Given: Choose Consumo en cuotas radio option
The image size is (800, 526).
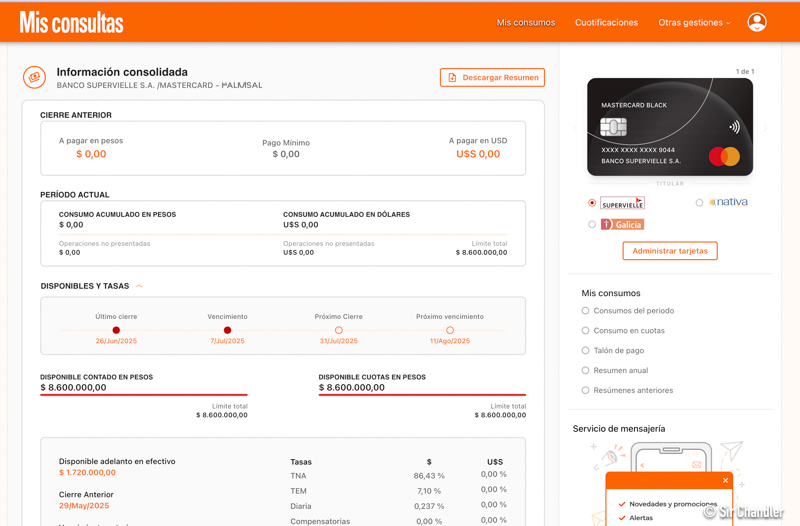Looking at the screenshot, I should tap(586, 331).
